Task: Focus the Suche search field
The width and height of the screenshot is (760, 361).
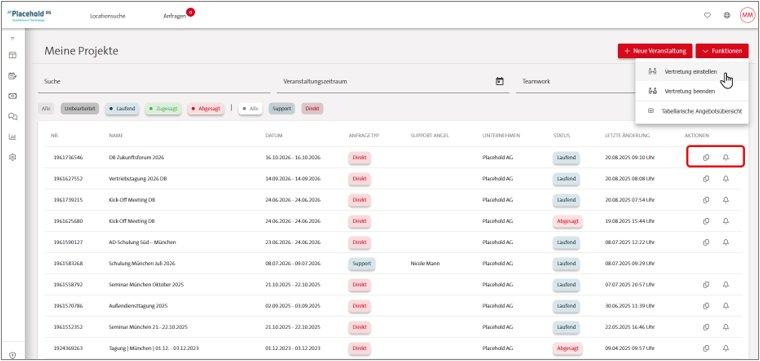Action: (154, 82)
